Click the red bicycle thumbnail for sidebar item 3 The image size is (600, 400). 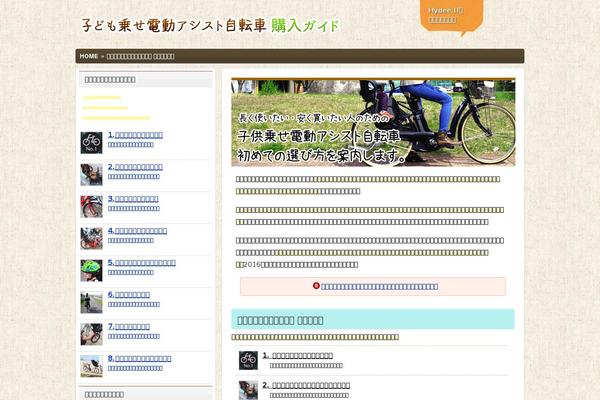(x=91, y=207)
